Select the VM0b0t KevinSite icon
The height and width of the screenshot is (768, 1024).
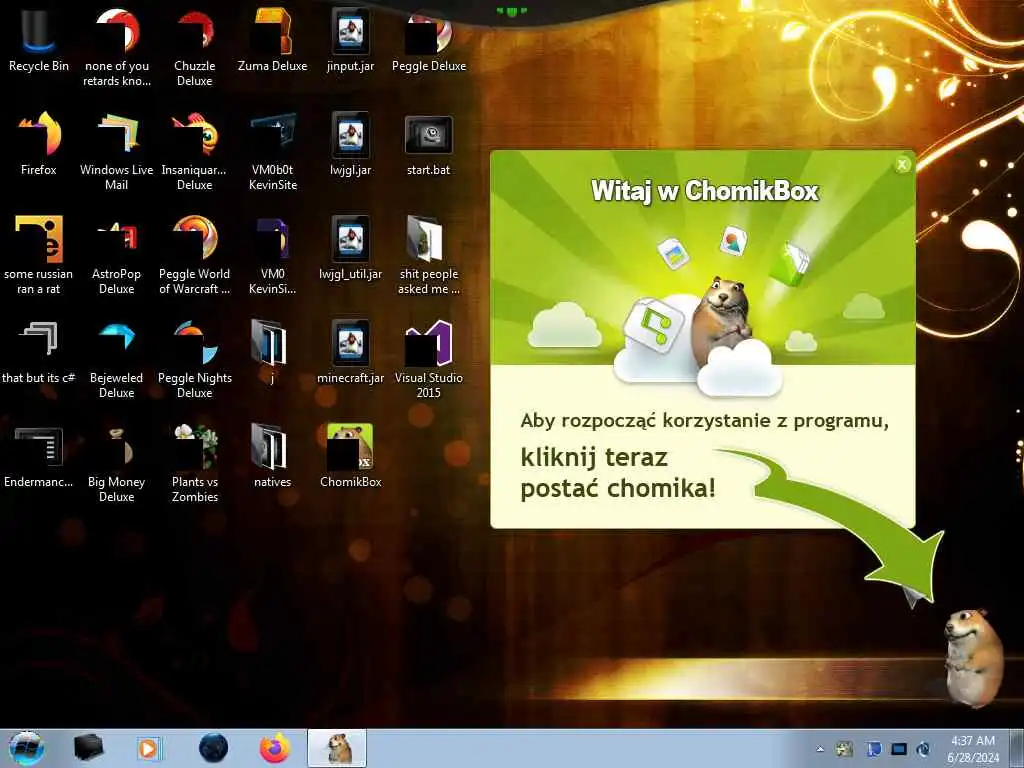272,152
